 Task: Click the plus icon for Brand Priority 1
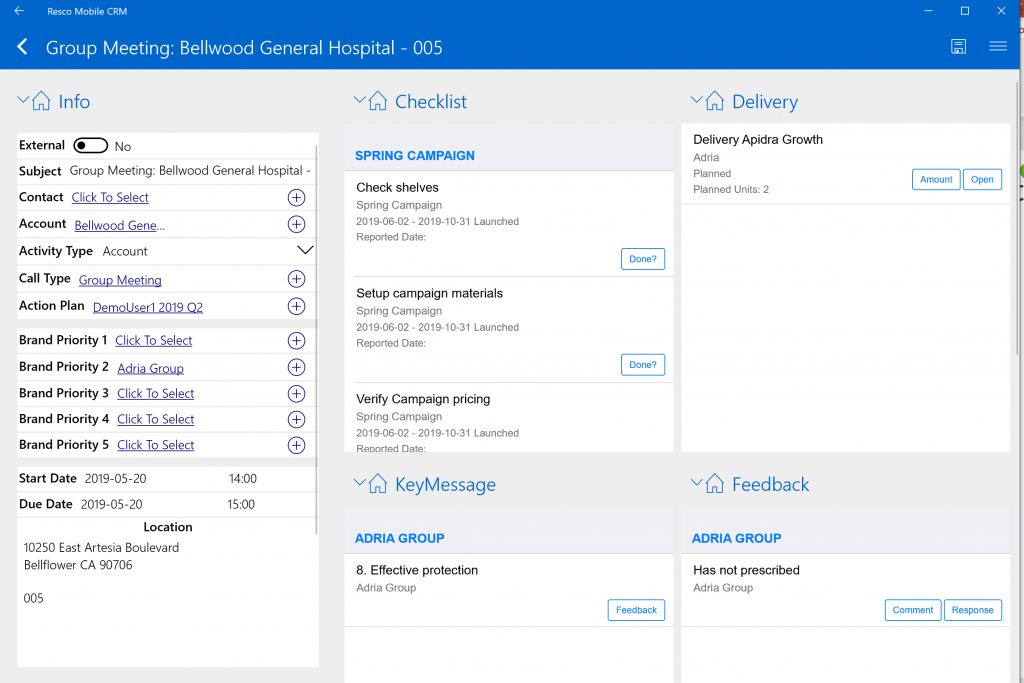point(296,340)
